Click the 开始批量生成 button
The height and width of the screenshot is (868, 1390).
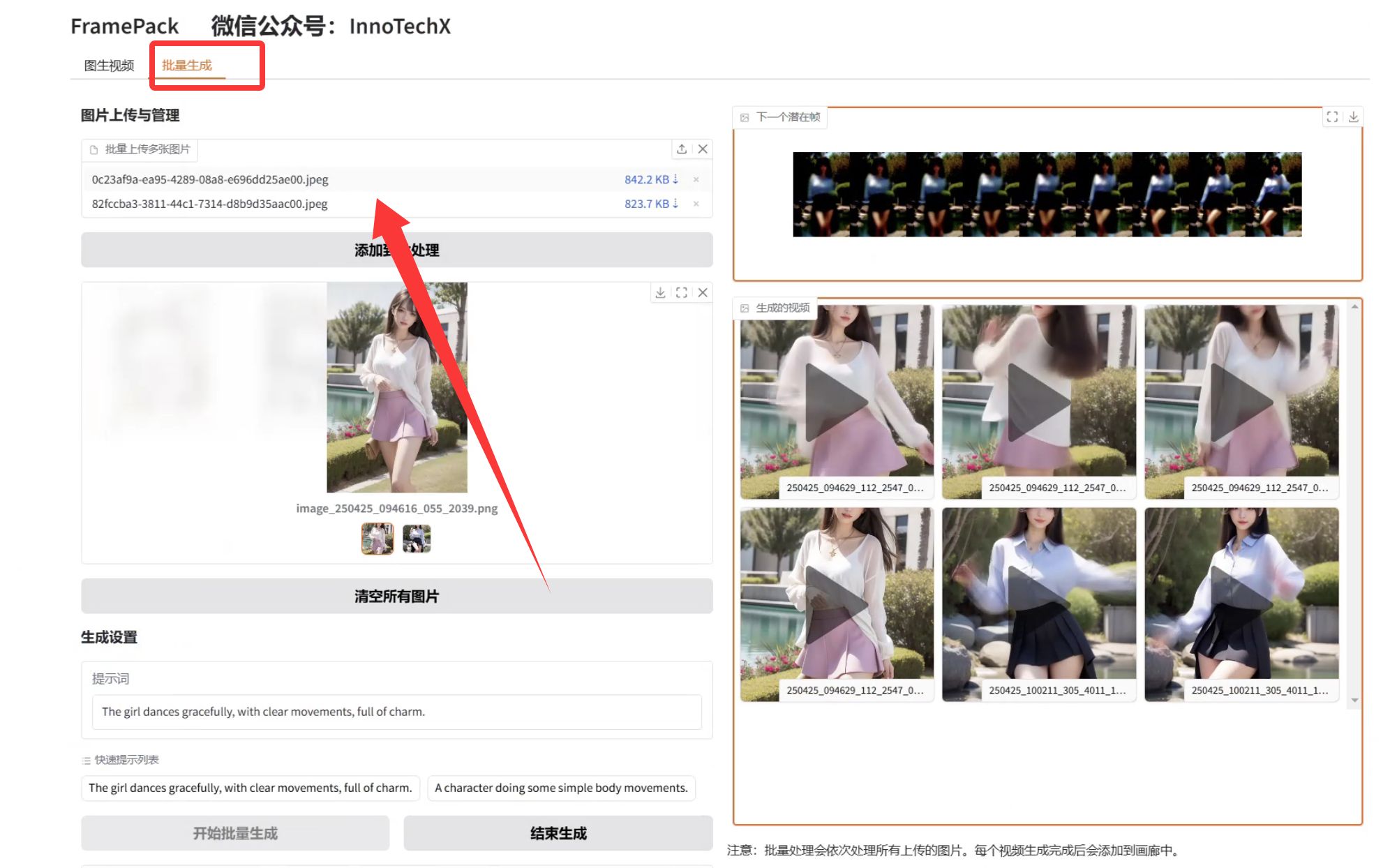point(235,833)
